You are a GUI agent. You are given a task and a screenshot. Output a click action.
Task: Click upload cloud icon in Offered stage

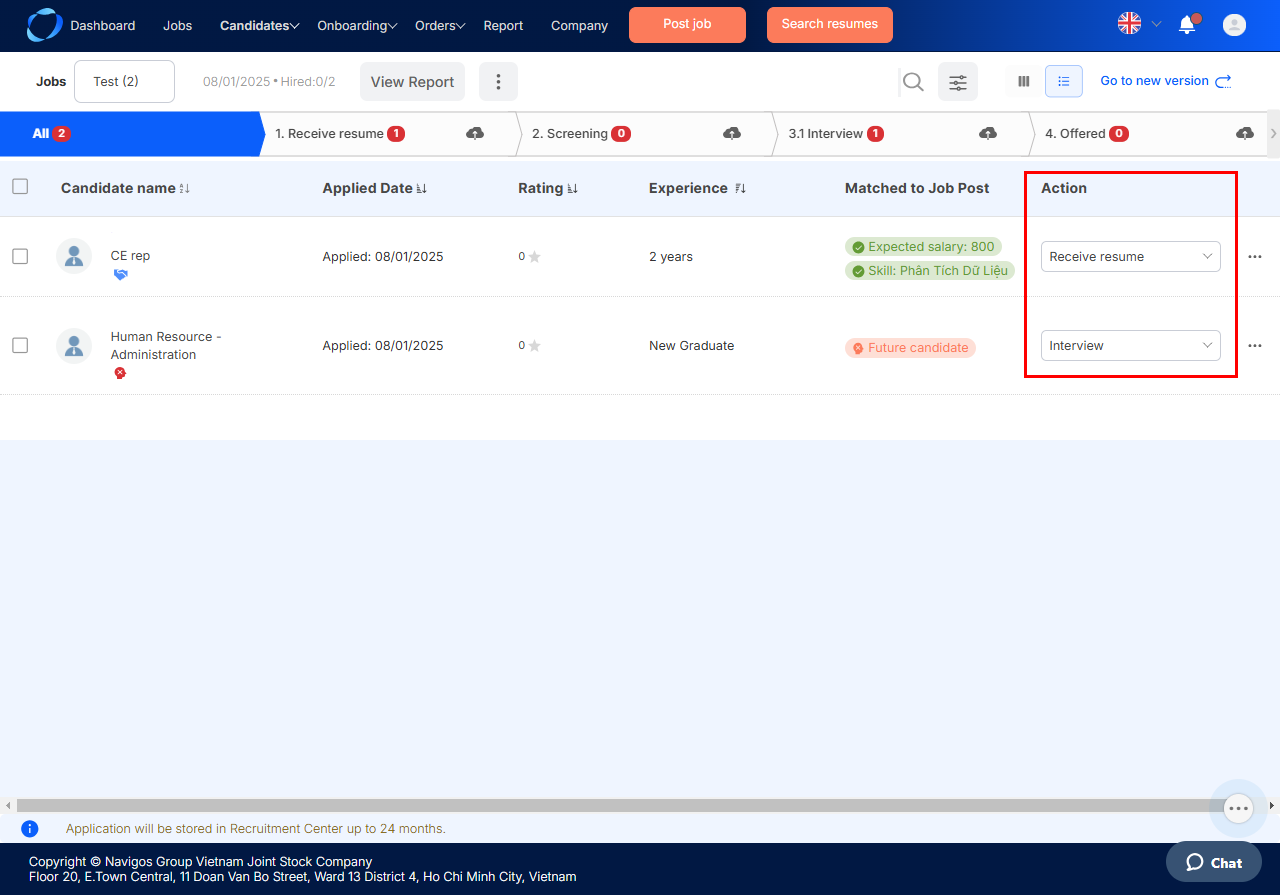pos(1245,133)
